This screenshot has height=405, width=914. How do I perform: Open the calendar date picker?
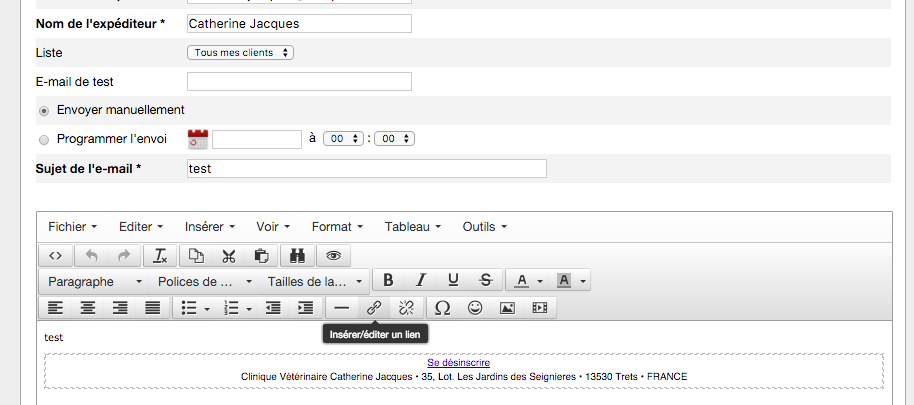[x=198, y=140]
